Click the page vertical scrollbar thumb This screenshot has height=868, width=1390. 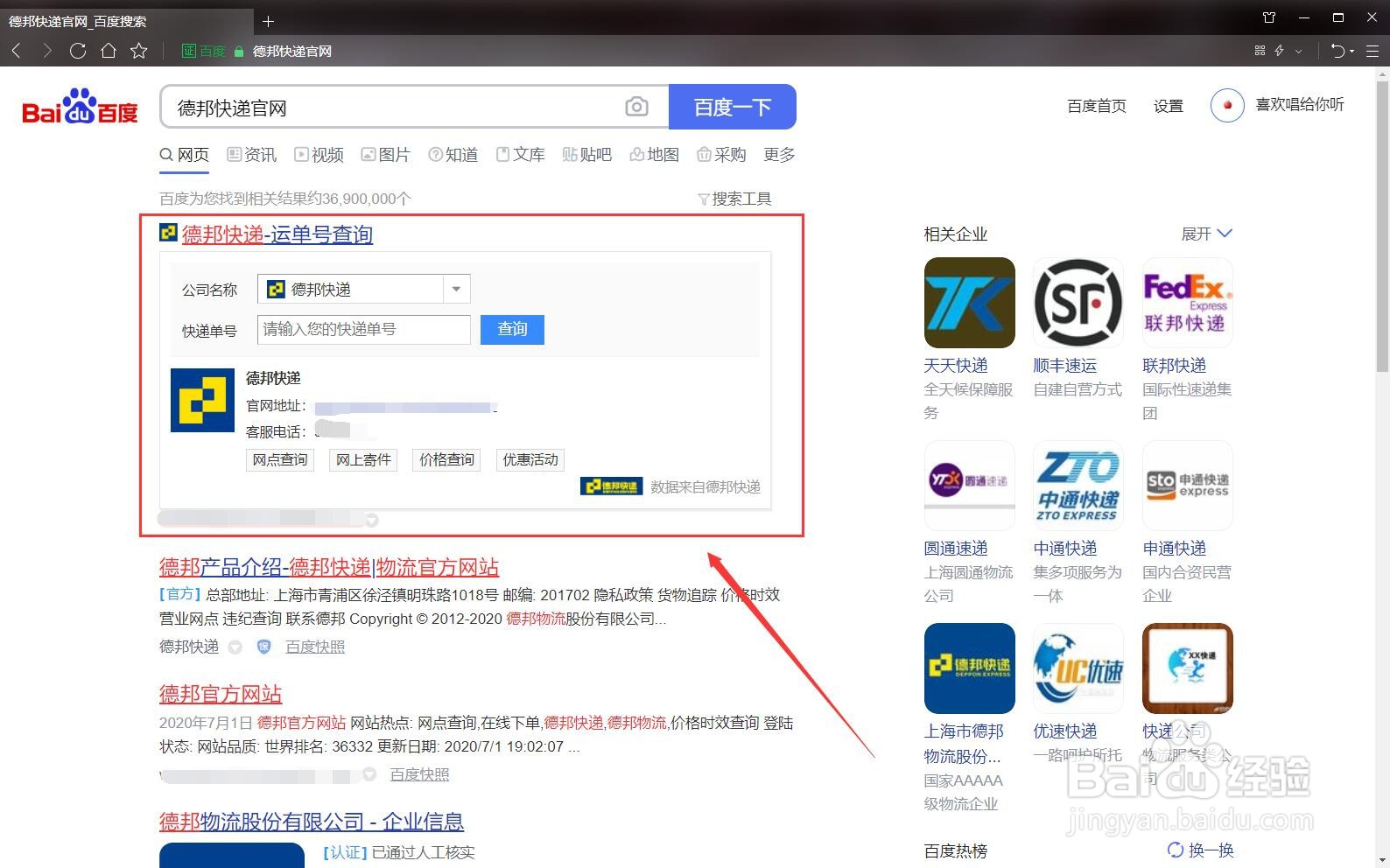pos(1382,227)
